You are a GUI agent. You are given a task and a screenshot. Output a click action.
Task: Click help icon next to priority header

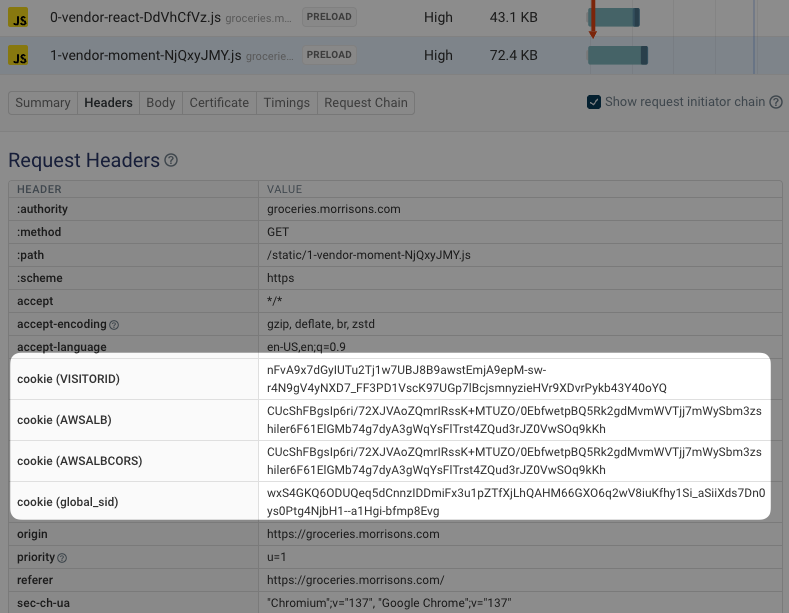coord(62,558)
